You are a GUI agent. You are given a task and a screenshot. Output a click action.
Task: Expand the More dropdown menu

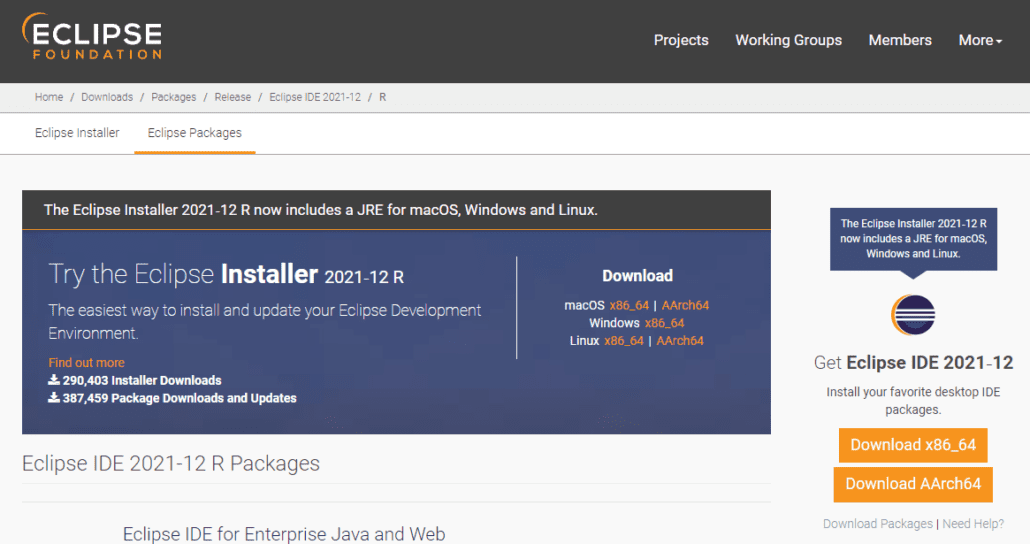click(x=980, y=40)
